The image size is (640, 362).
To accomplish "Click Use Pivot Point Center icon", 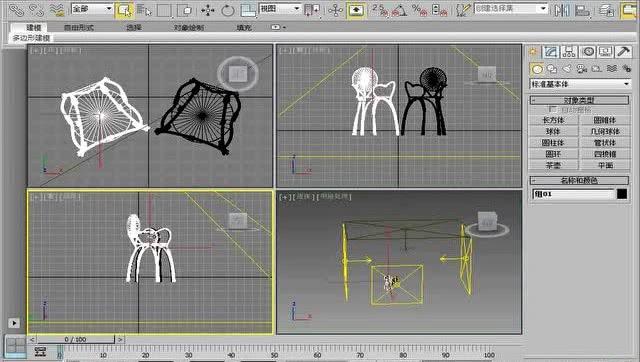I will tap(312, 10).
